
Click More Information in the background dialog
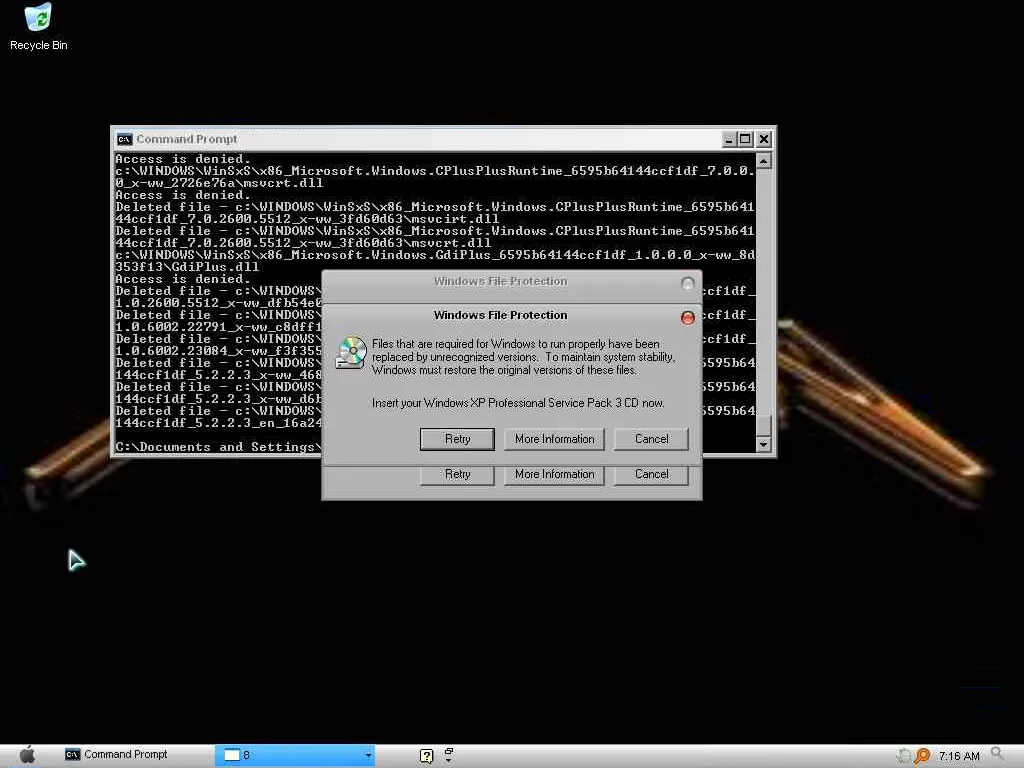[x=554, y=475]
